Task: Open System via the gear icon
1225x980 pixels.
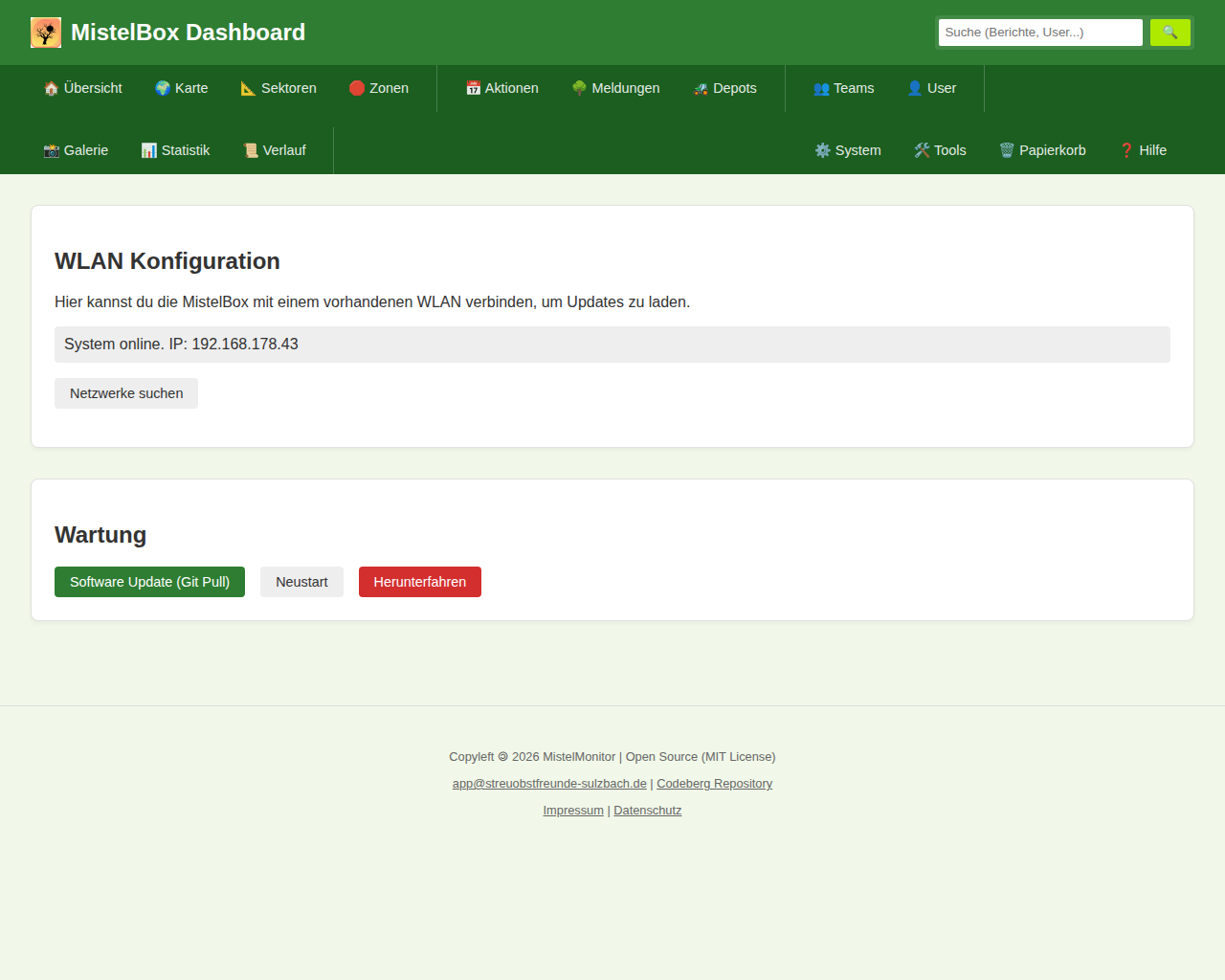Action: click(822, 150)
